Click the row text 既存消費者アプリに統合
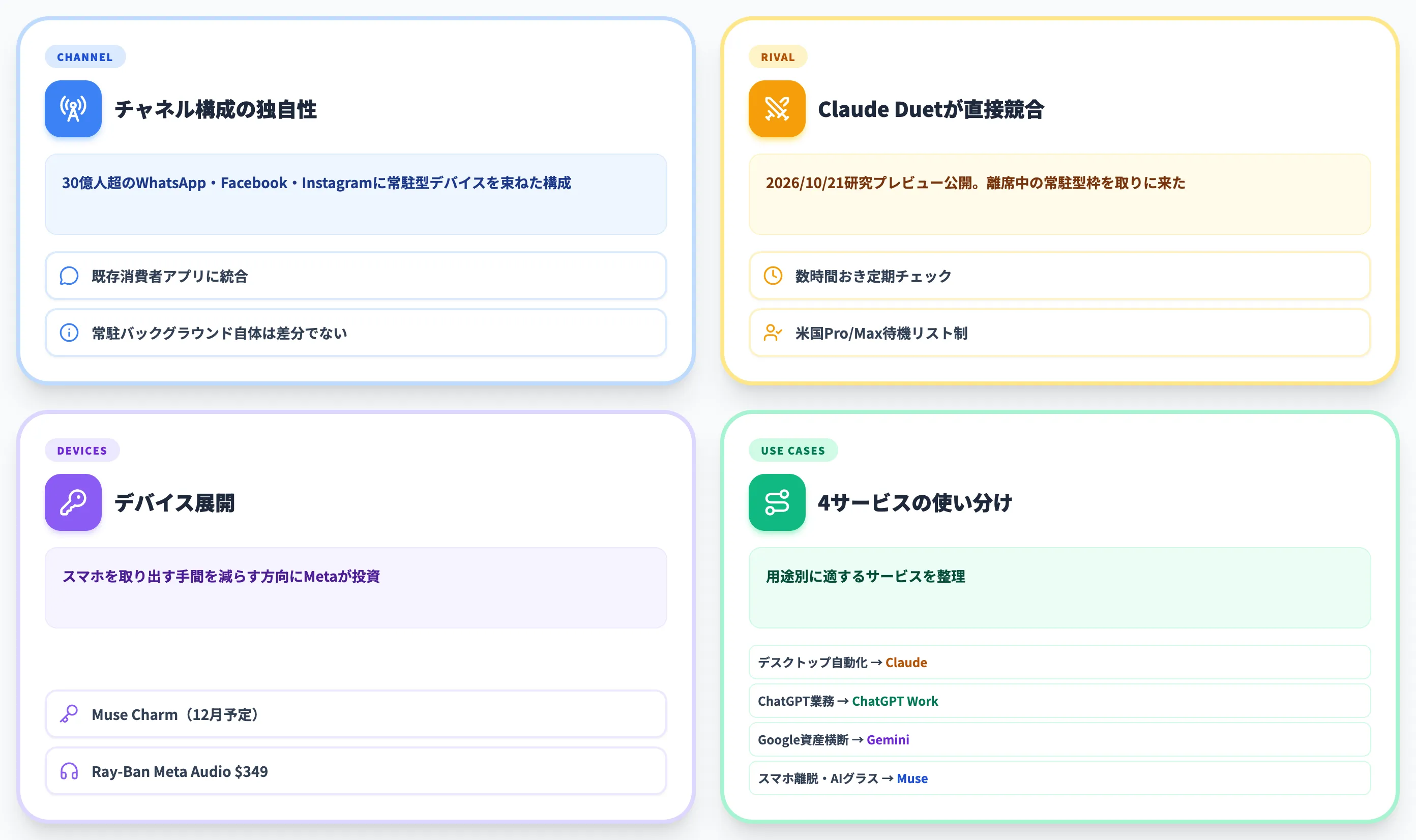Image resolution: width=1416 pixels, height=840 pixels. coord(170,276)
